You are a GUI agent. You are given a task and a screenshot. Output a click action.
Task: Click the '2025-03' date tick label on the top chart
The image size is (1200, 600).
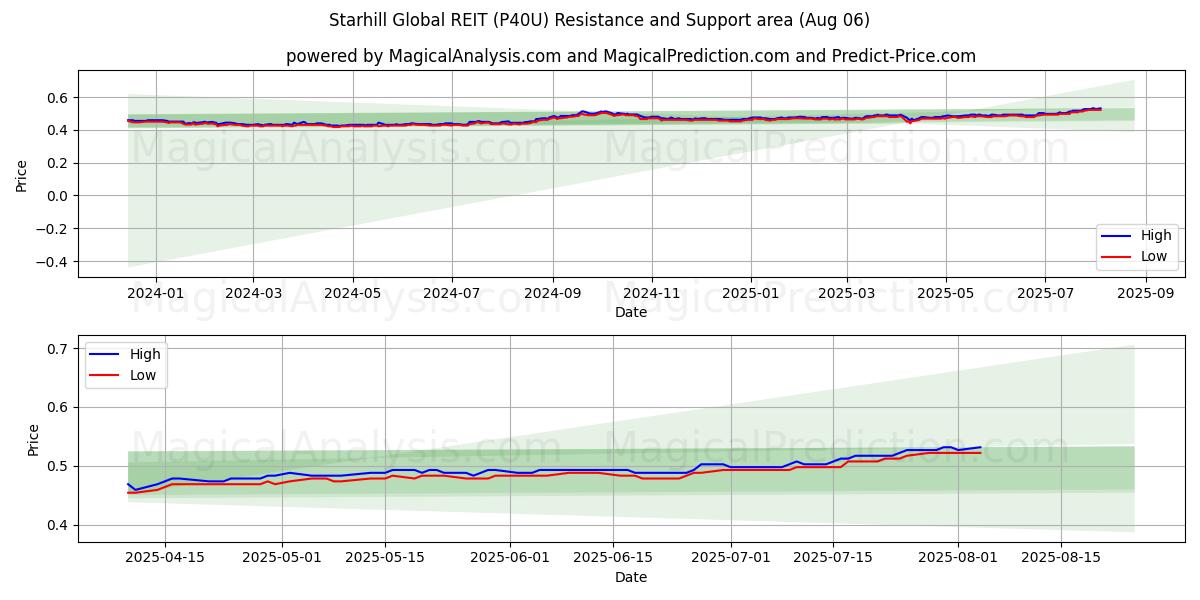[847, 294]
